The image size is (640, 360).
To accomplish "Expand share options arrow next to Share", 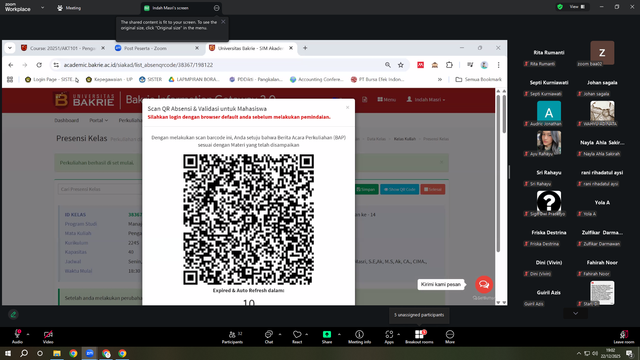I will click(339, 334).
